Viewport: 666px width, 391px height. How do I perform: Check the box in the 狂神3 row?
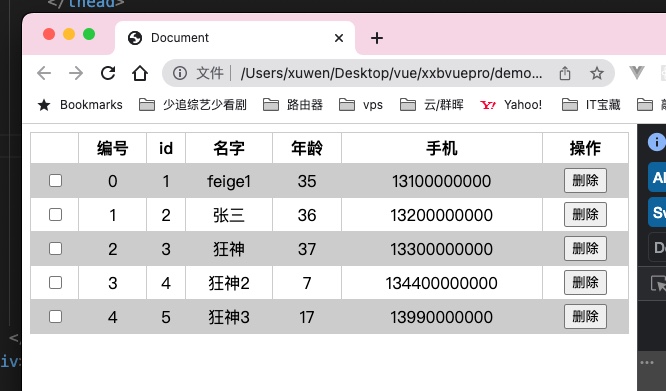[55, 316]
